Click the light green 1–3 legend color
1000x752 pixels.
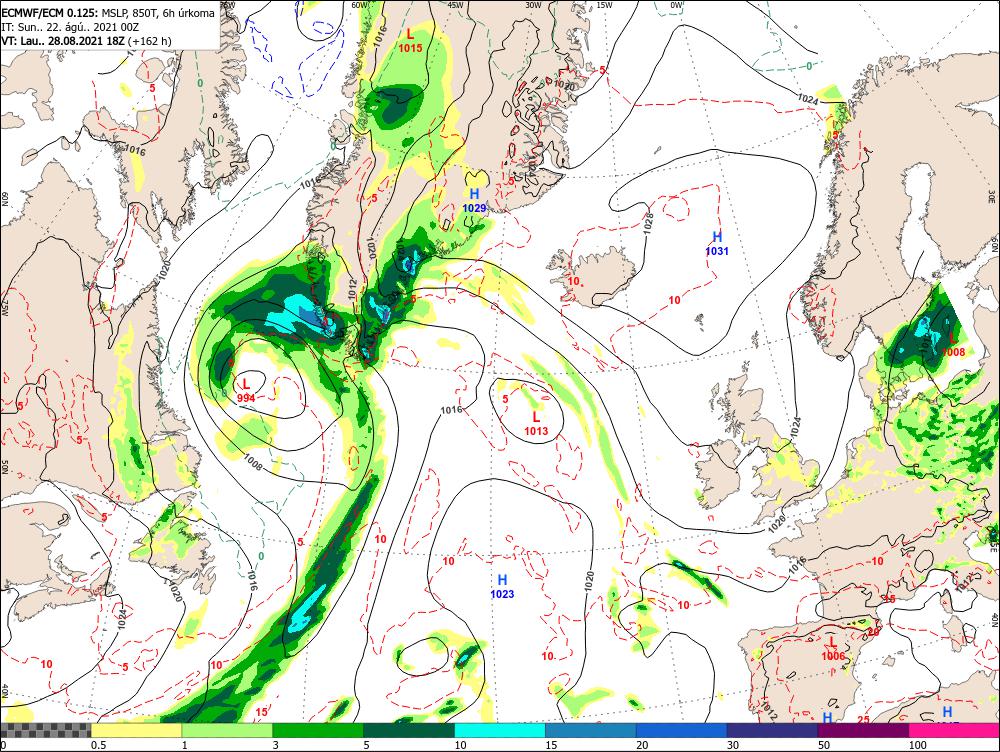(x=227, y=730)
